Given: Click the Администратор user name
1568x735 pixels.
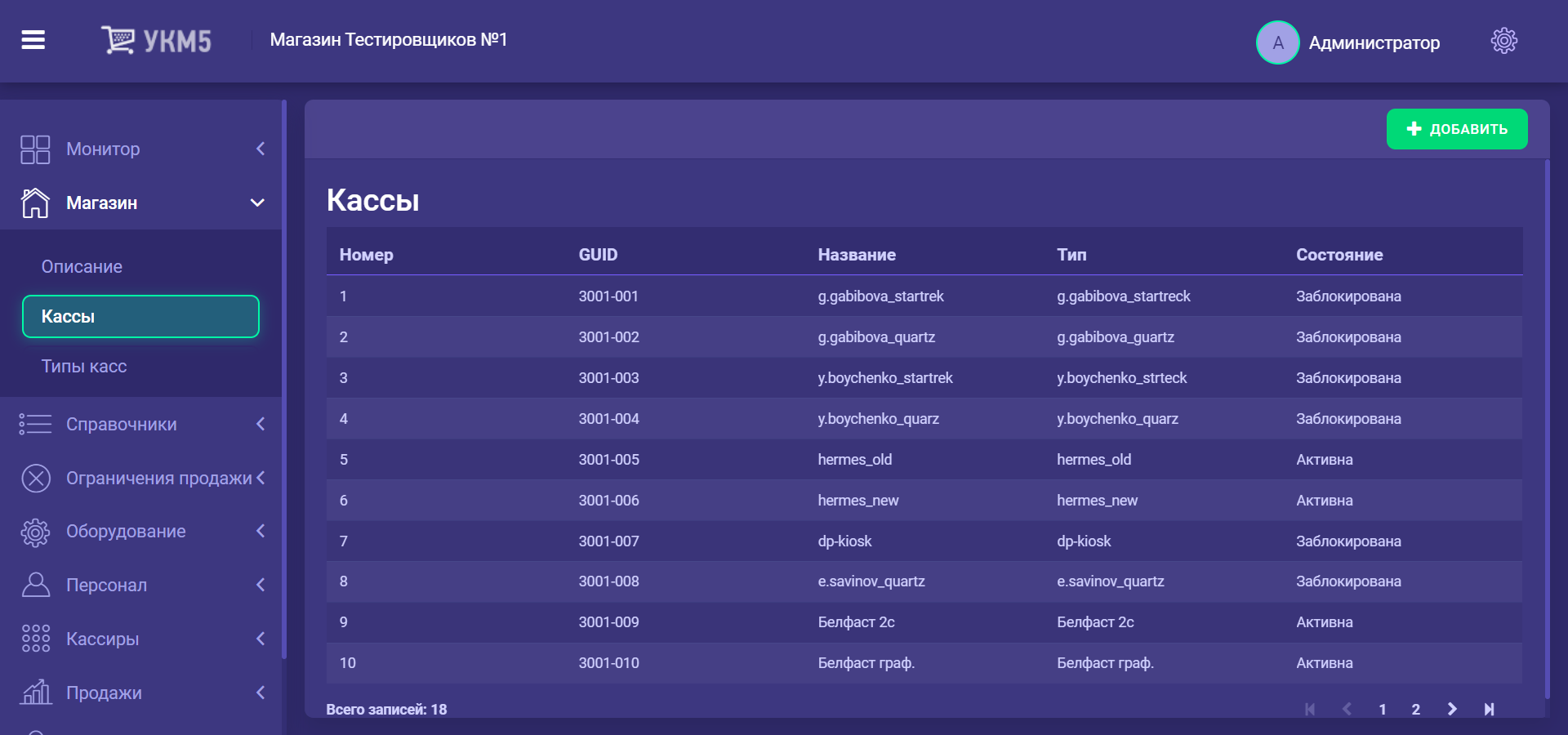Looking at the screenshot, I should [1374, 43].
